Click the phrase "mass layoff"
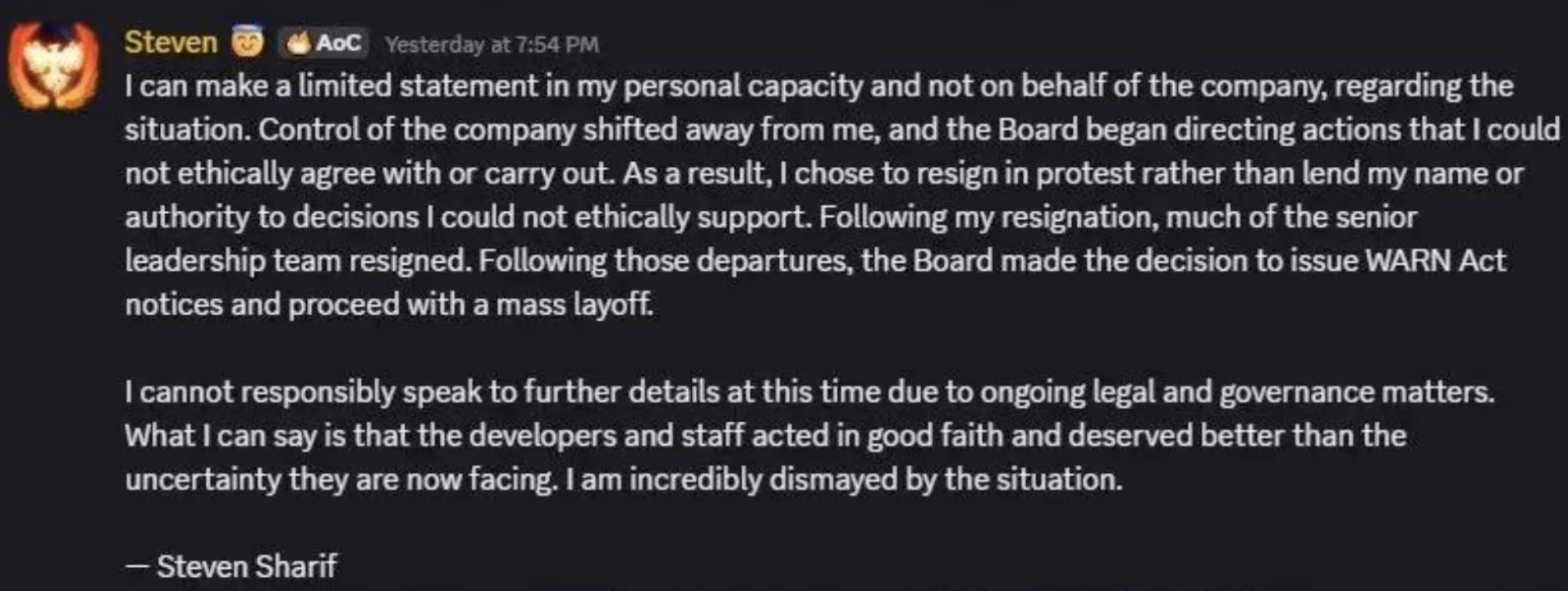The width and height of the screenshot is (1568, 591). 574,305
